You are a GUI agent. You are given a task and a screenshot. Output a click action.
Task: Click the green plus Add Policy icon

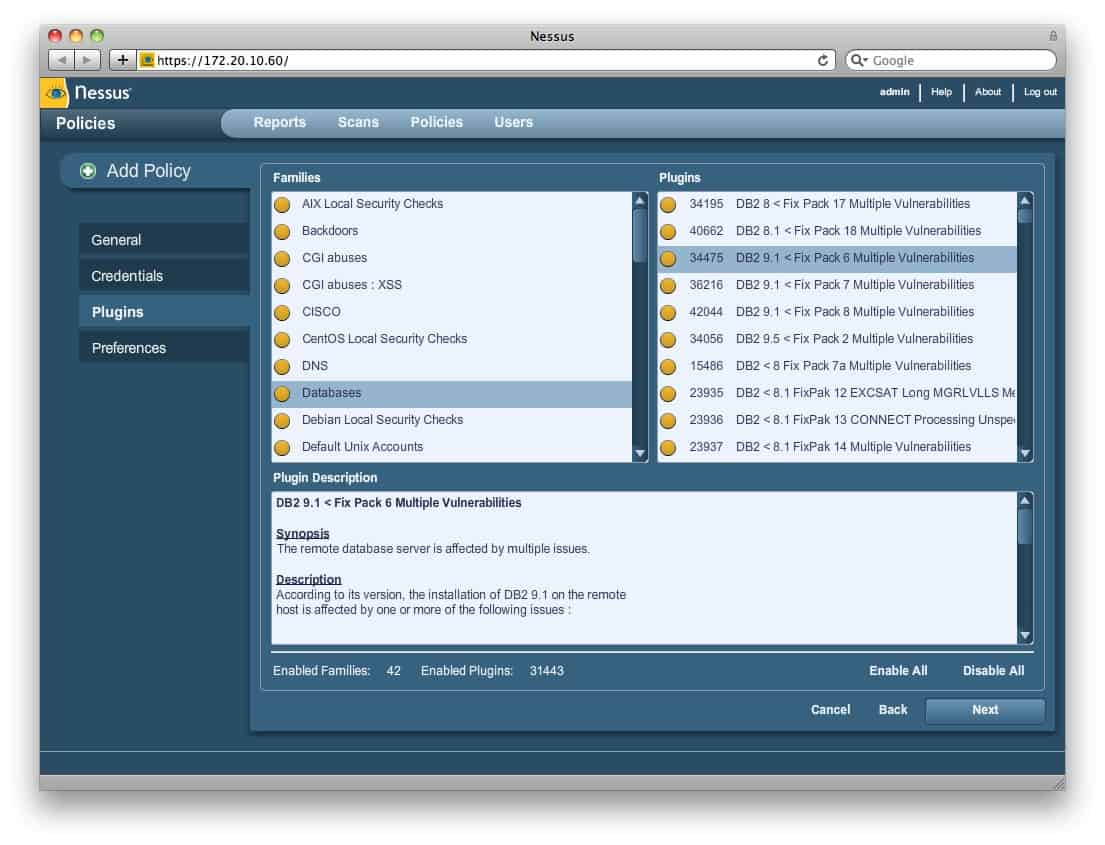coord(87,171)
